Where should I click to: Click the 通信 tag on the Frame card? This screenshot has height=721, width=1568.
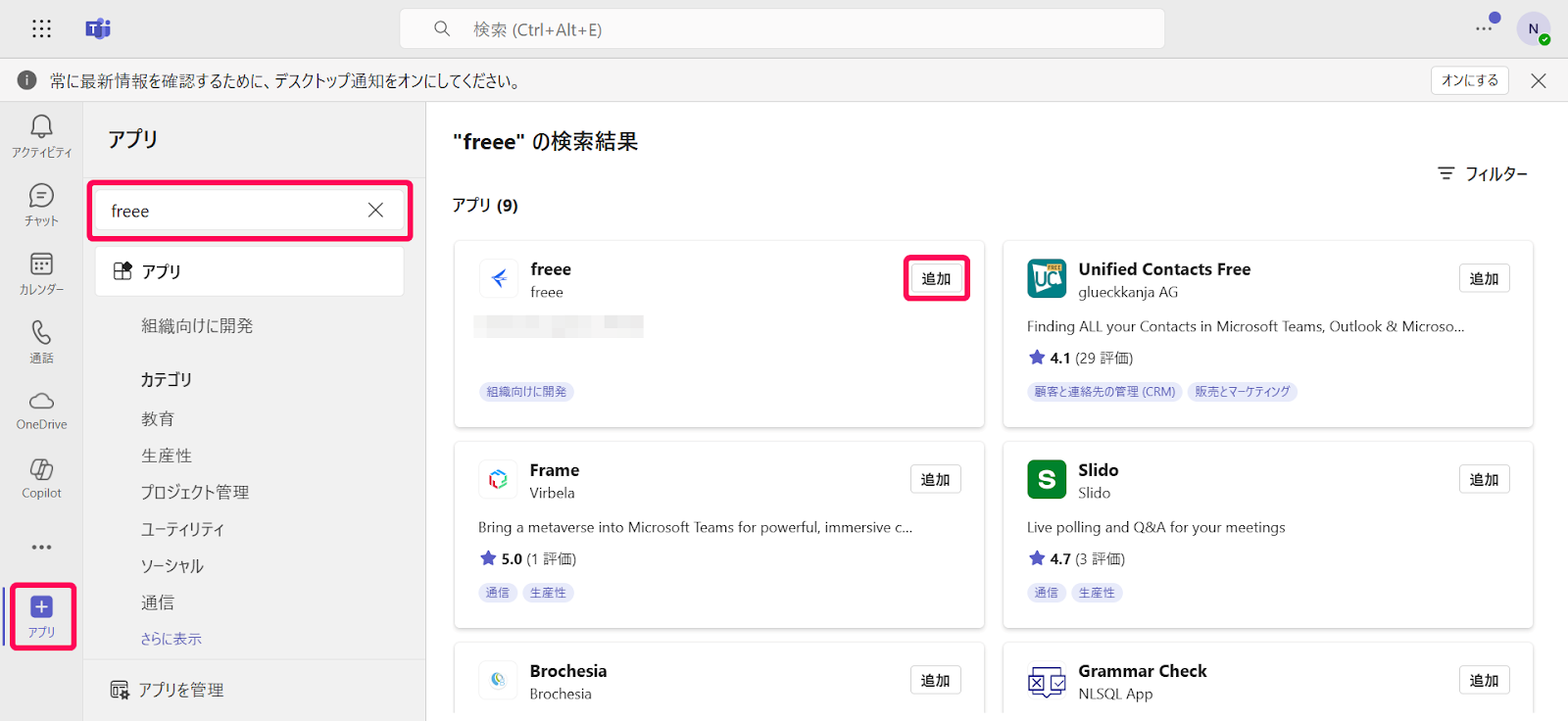[x=498, y=593]
